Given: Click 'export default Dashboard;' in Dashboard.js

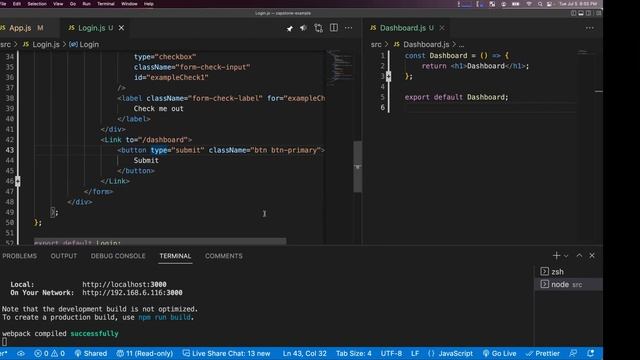Looking at the screenshot, I should pos(456,97).
